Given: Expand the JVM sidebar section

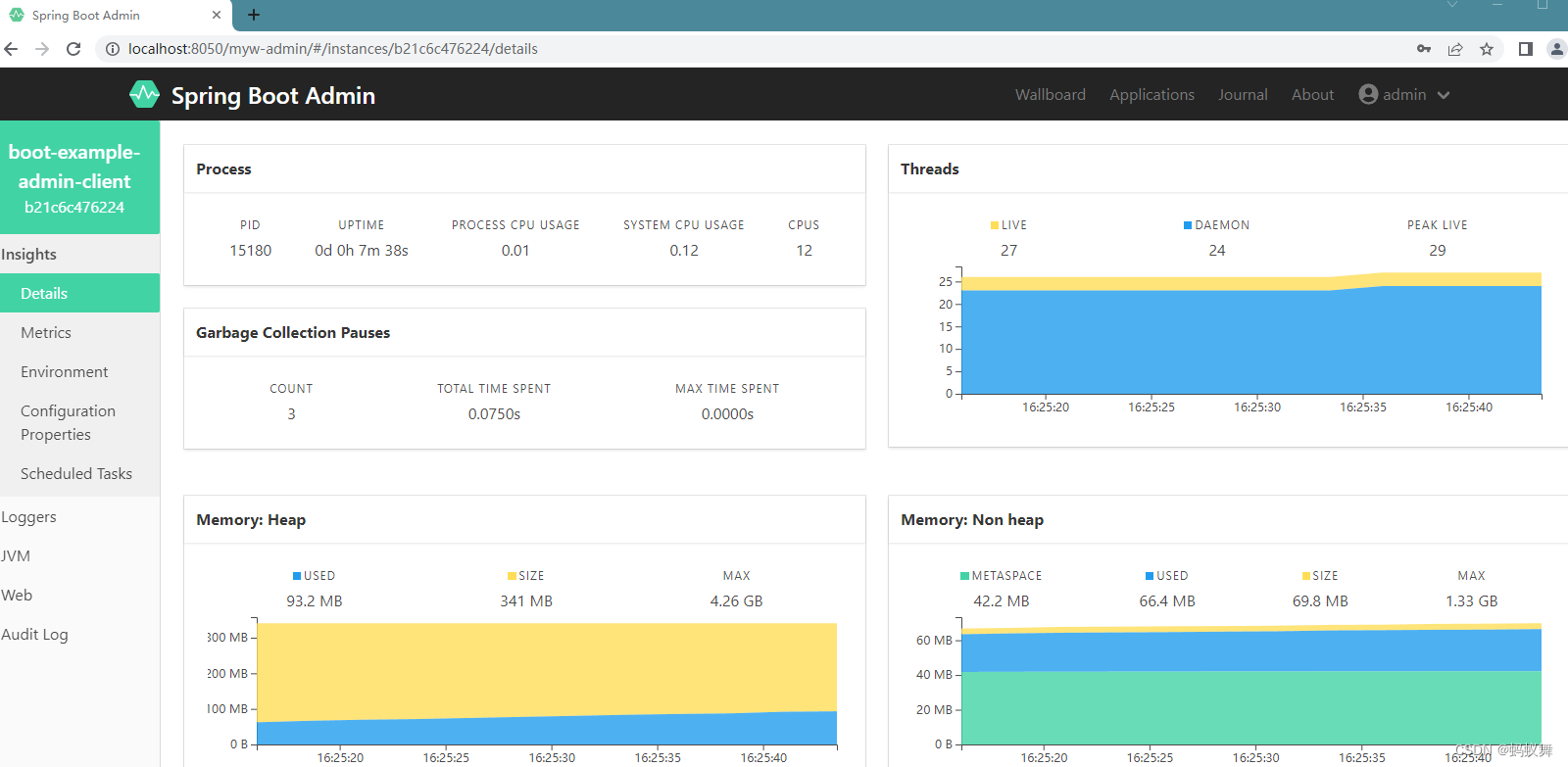Looking at the screenshot, I should (x=79, y=555).
